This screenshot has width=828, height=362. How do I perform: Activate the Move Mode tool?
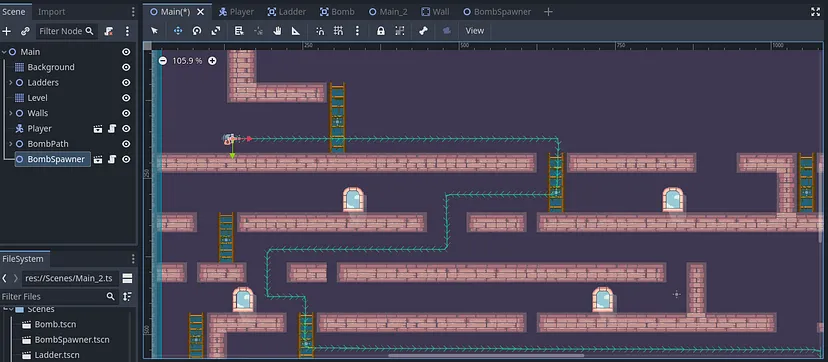178,31
